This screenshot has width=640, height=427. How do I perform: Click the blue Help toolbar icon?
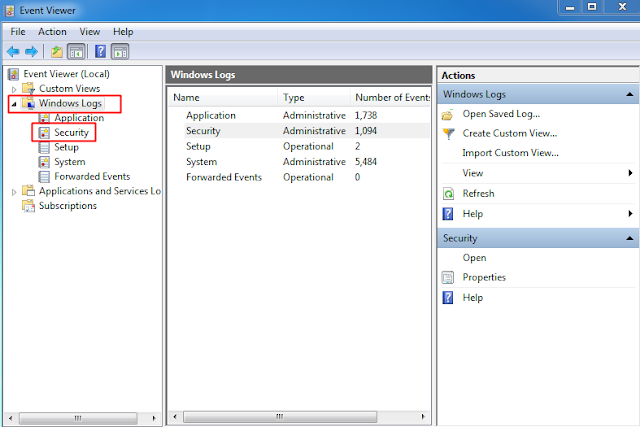pyautogui.click(x=100, y=52)
